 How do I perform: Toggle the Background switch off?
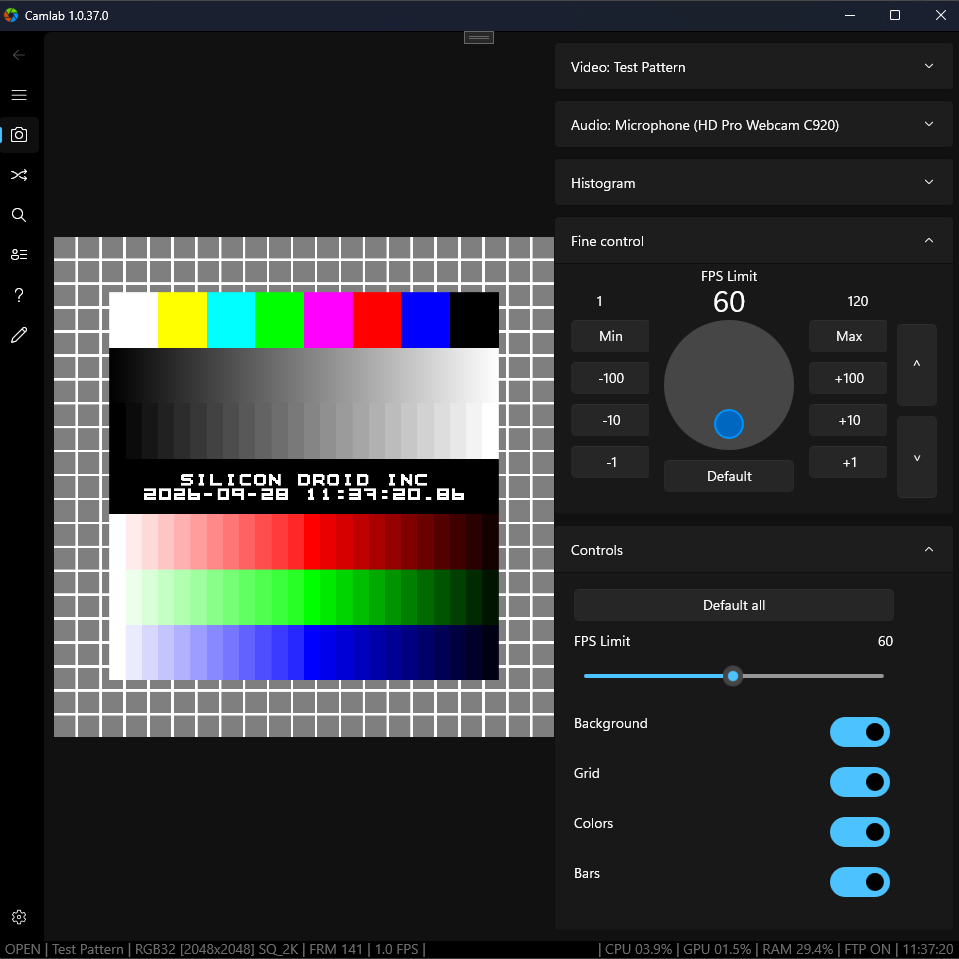859,732
